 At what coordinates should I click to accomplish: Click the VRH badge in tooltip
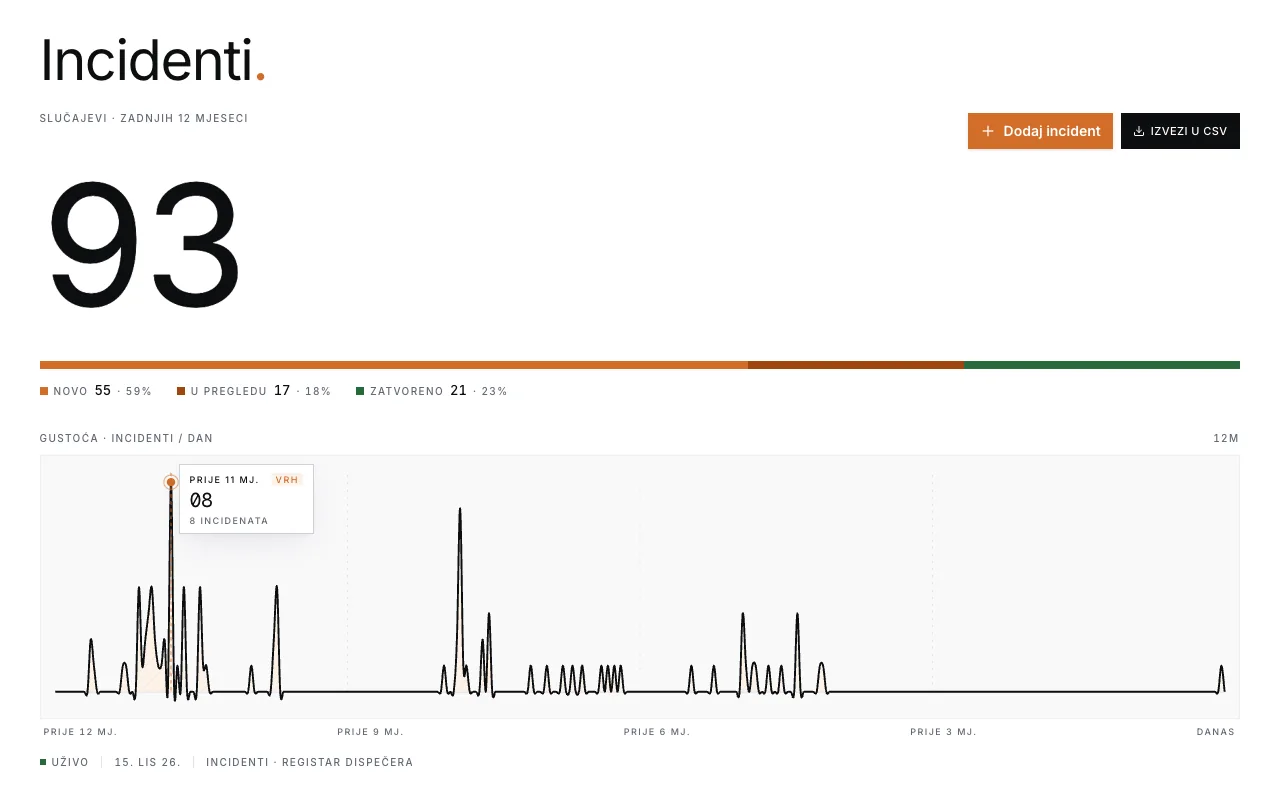(x=287, y=480)
